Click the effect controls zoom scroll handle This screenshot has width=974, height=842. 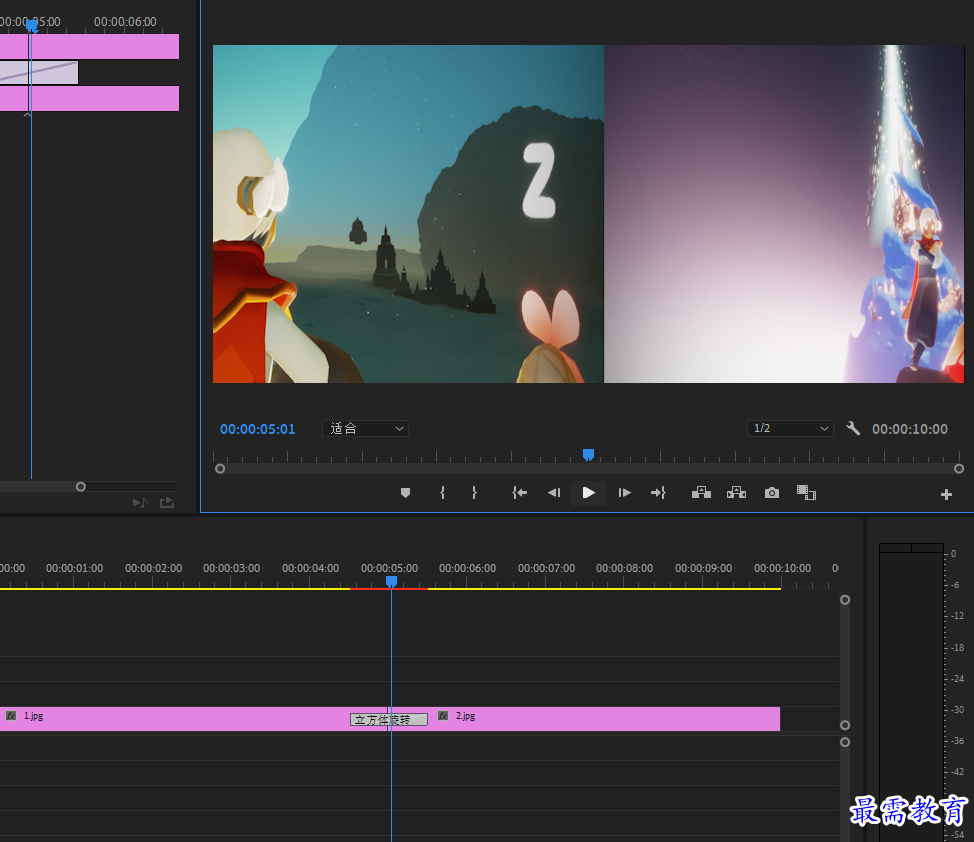point(81,487)
